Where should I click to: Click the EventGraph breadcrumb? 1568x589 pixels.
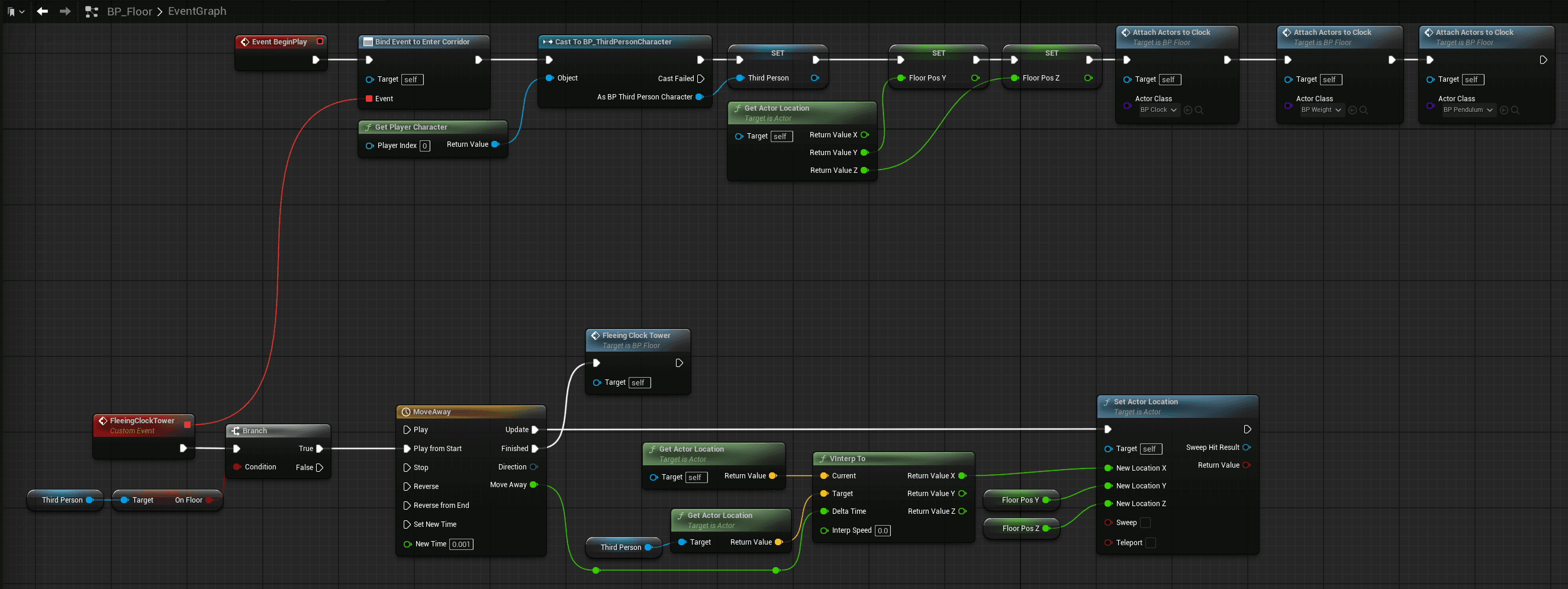point(197,11)
